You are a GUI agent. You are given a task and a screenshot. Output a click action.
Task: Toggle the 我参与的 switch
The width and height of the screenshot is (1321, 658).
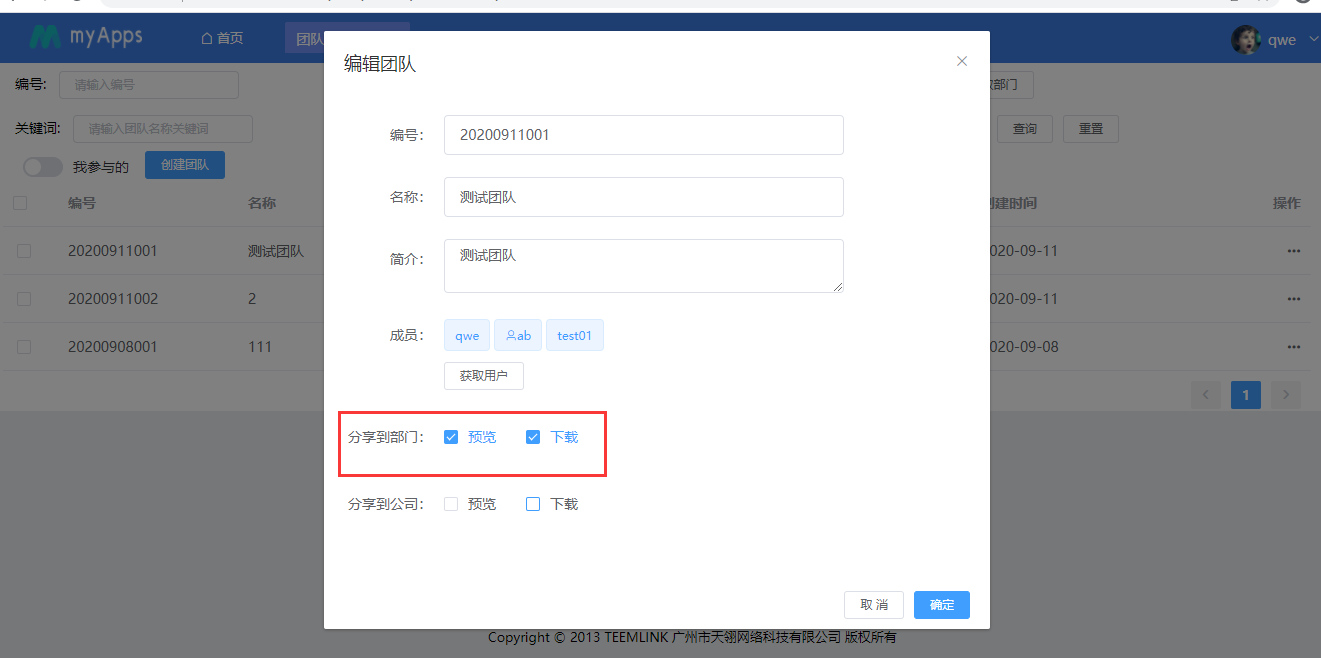[x=43, y=167]
